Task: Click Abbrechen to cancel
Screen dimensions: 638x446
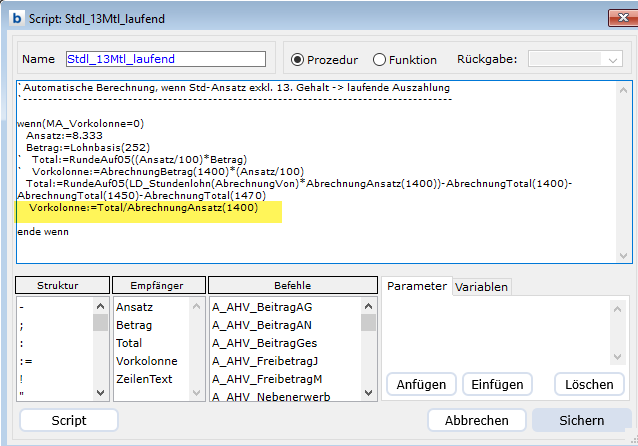Action: click(x=476, y=420)
